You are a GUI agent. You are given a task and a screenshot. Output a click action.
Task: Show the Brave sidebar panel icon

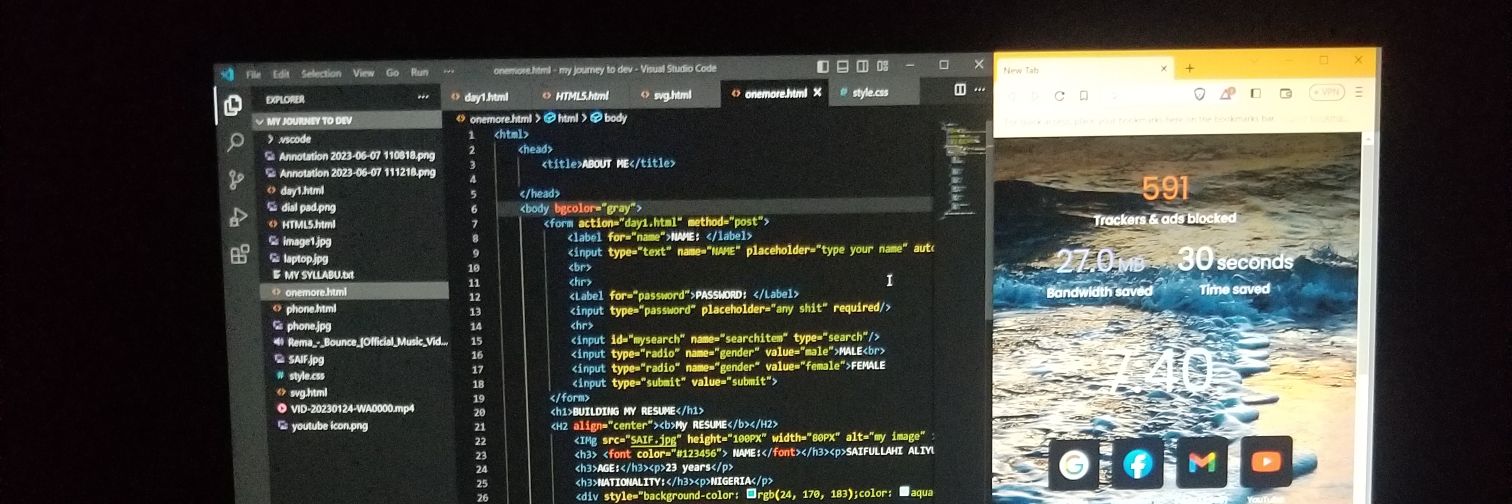pyautogui.click(x=1257, y=93)
